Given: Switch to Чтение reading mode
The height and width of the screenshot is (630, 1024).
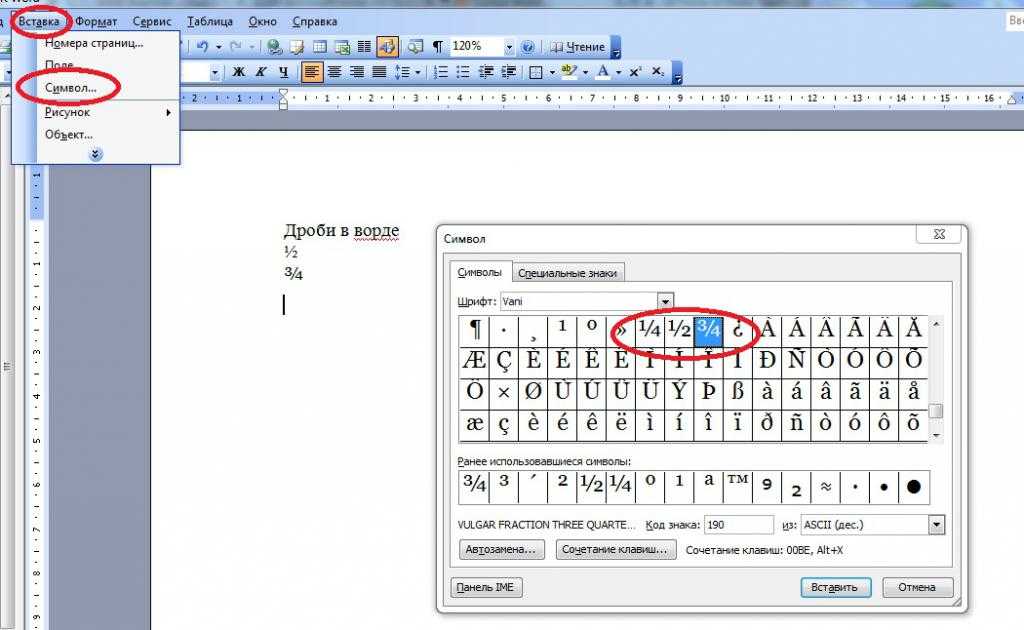Looking at the screenshot, I should click(x=578, y=46).
